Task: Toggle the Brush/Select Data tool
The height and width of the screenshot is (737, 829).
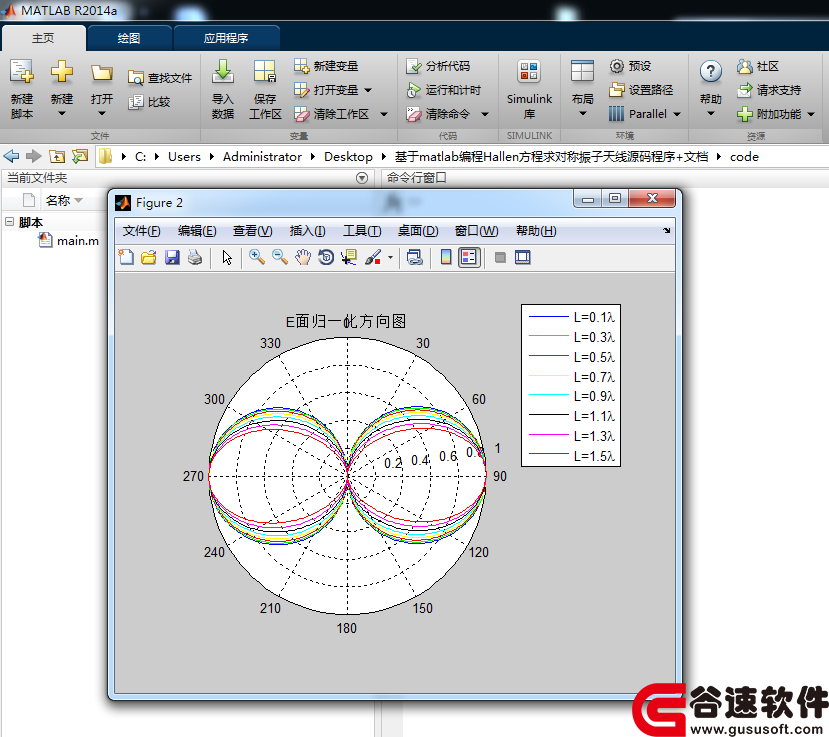Action: (x=373, y=257)
